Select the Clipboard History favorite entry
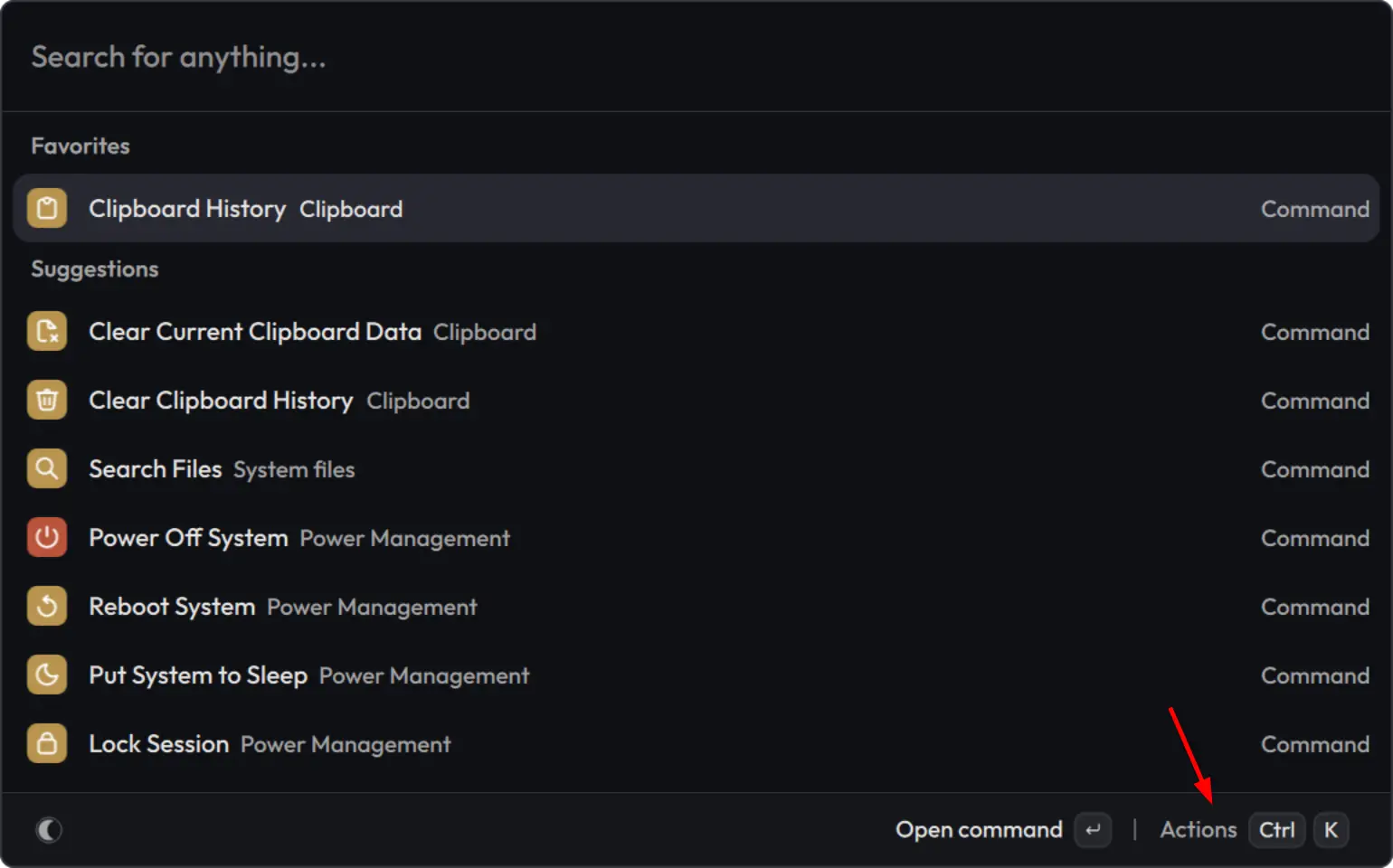The image size is (1393, 868). [x=696, y=209]
